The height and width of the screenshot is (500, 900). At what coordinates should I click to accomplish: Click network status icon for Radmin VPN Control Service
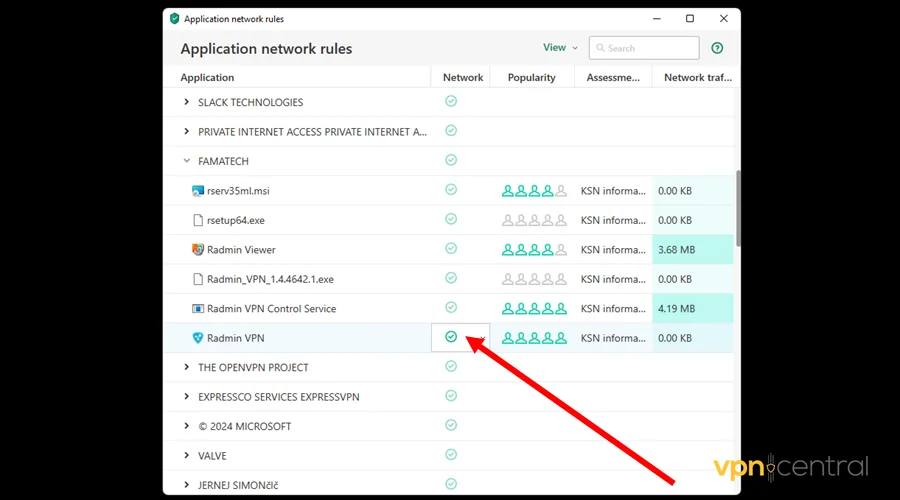click(x=451, y=308)
